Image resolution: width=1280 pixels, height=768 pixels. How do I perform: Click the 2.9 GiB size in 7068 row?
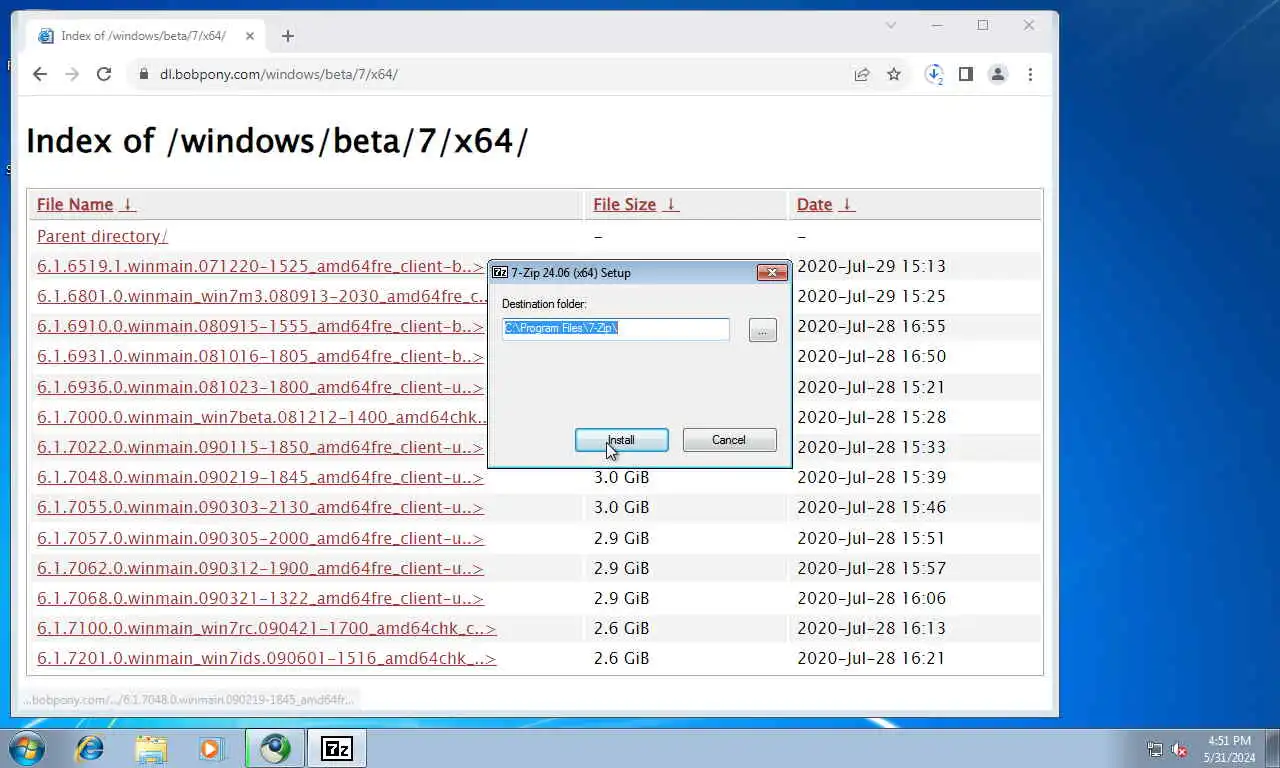point(621,598)
